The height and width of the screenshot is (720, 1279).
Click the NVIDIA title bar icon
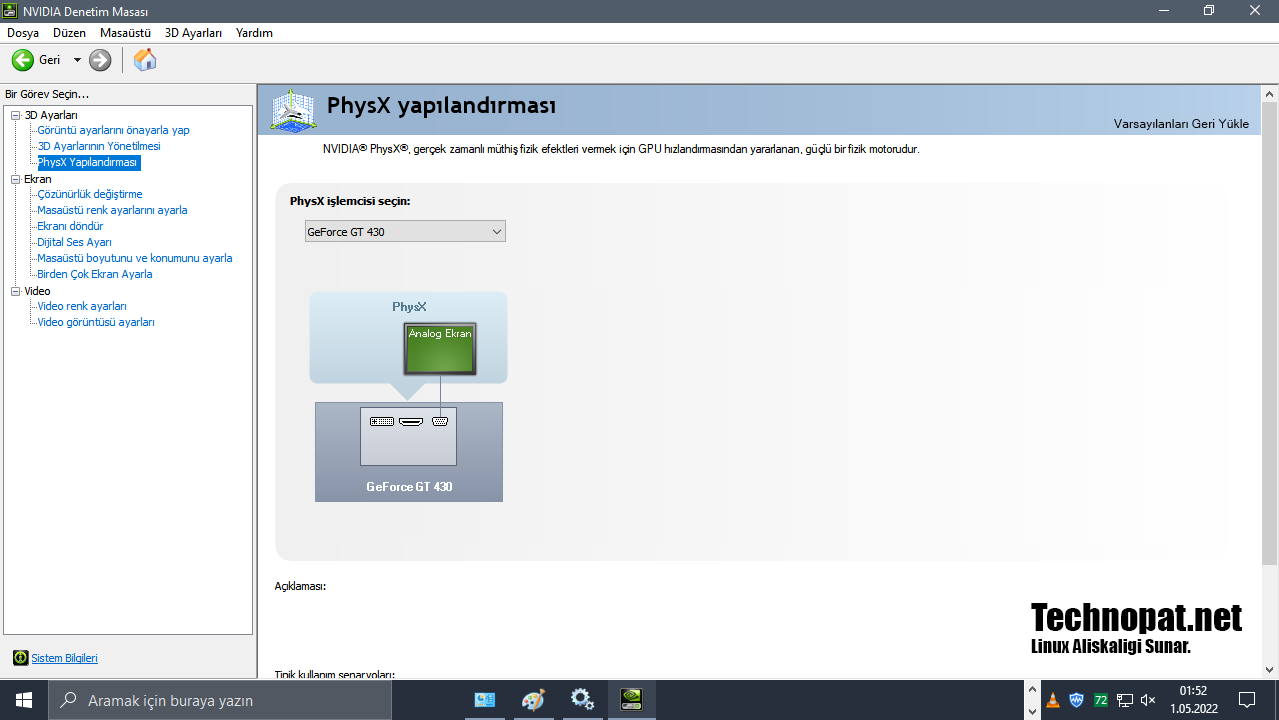point(11,11)
